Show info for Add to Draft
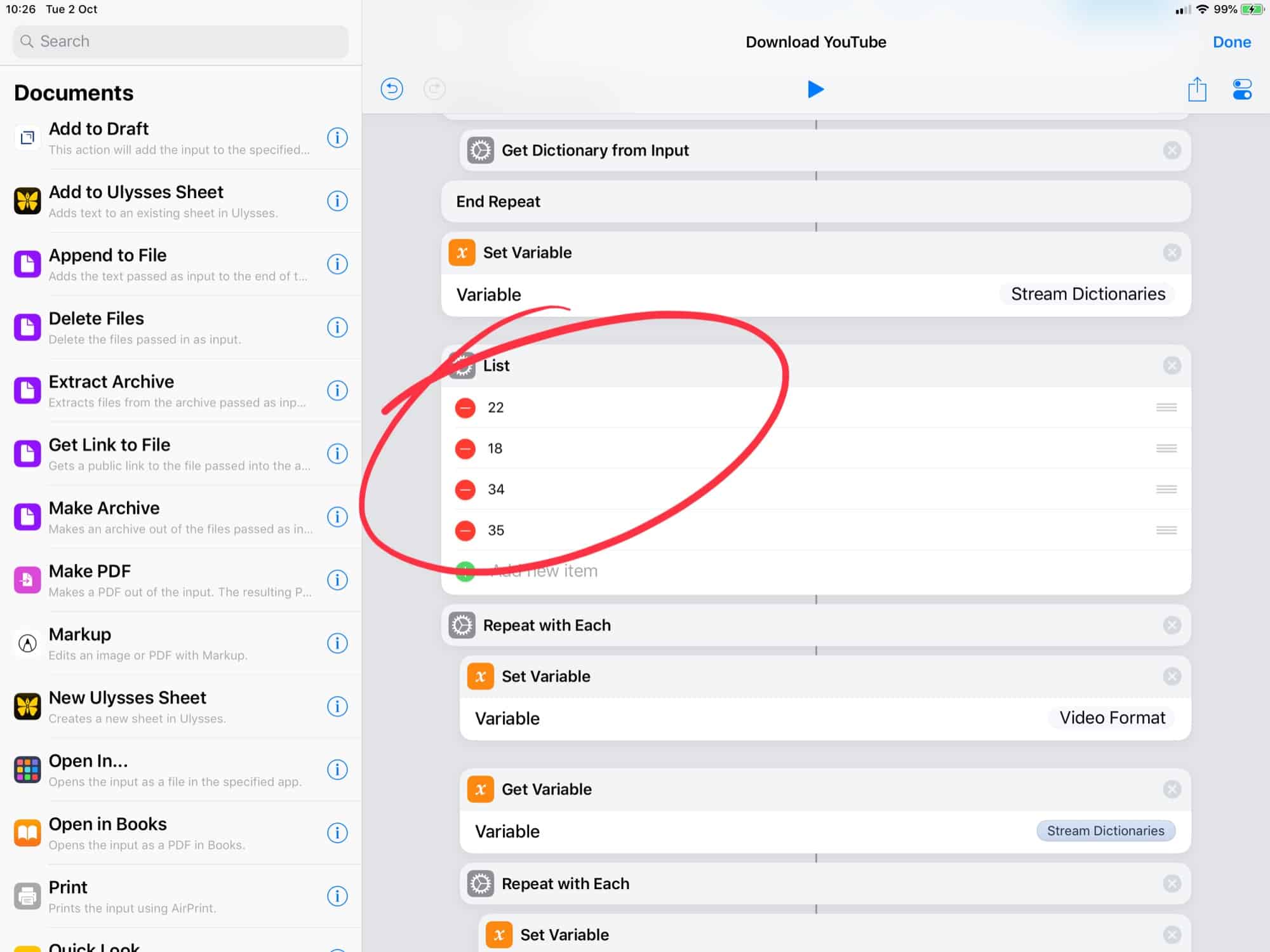The width and height of the screenshot is (1270, 952). coord(337,138)
